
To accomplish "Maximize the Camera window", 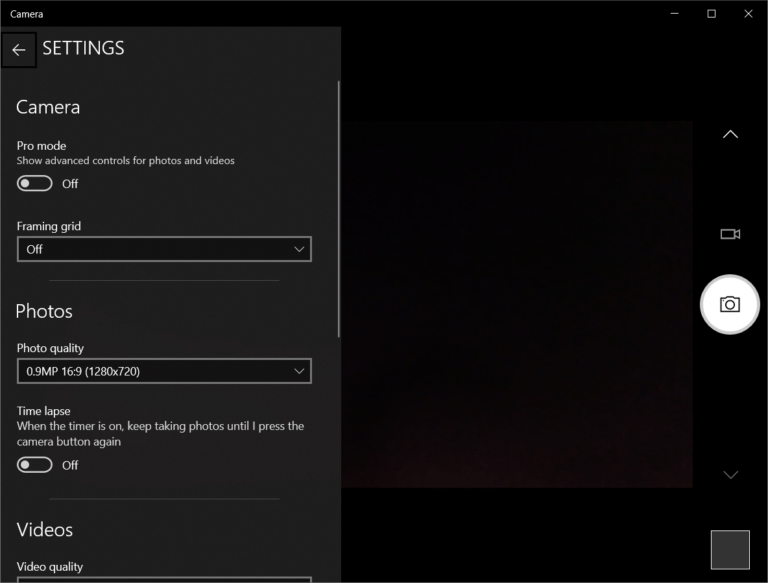I will click(x=711, y=14).
